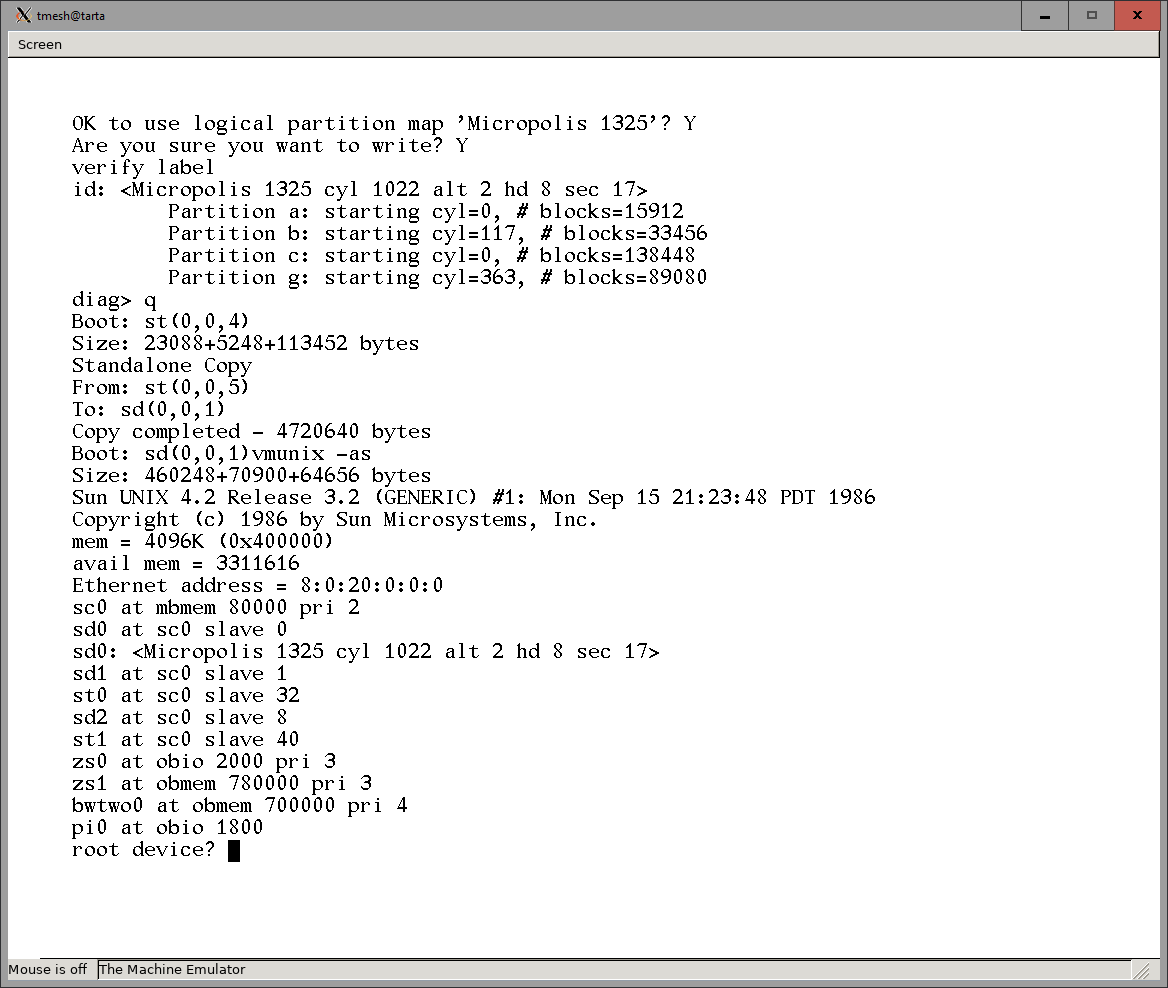
Task: Click the 'diag> q' prompt line
Action: (114, 300)
